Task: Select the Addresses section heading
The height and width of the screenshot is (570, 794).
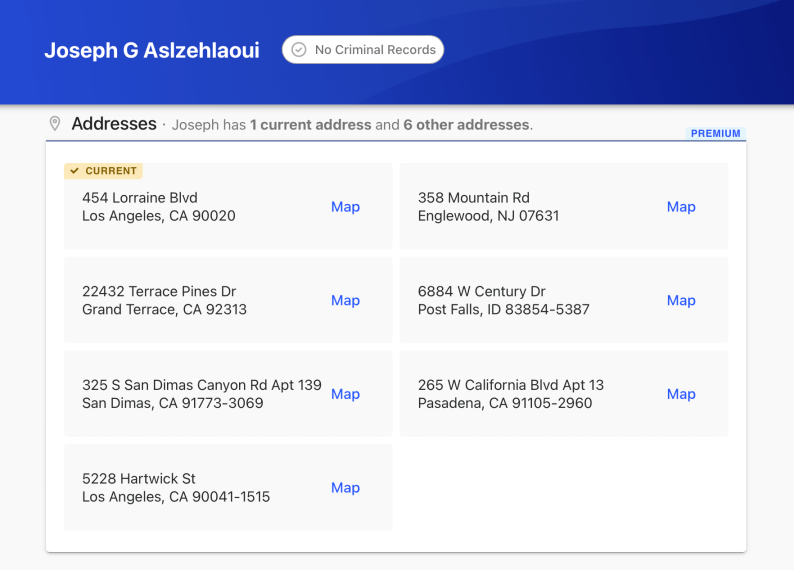Action: pos(114,124)
